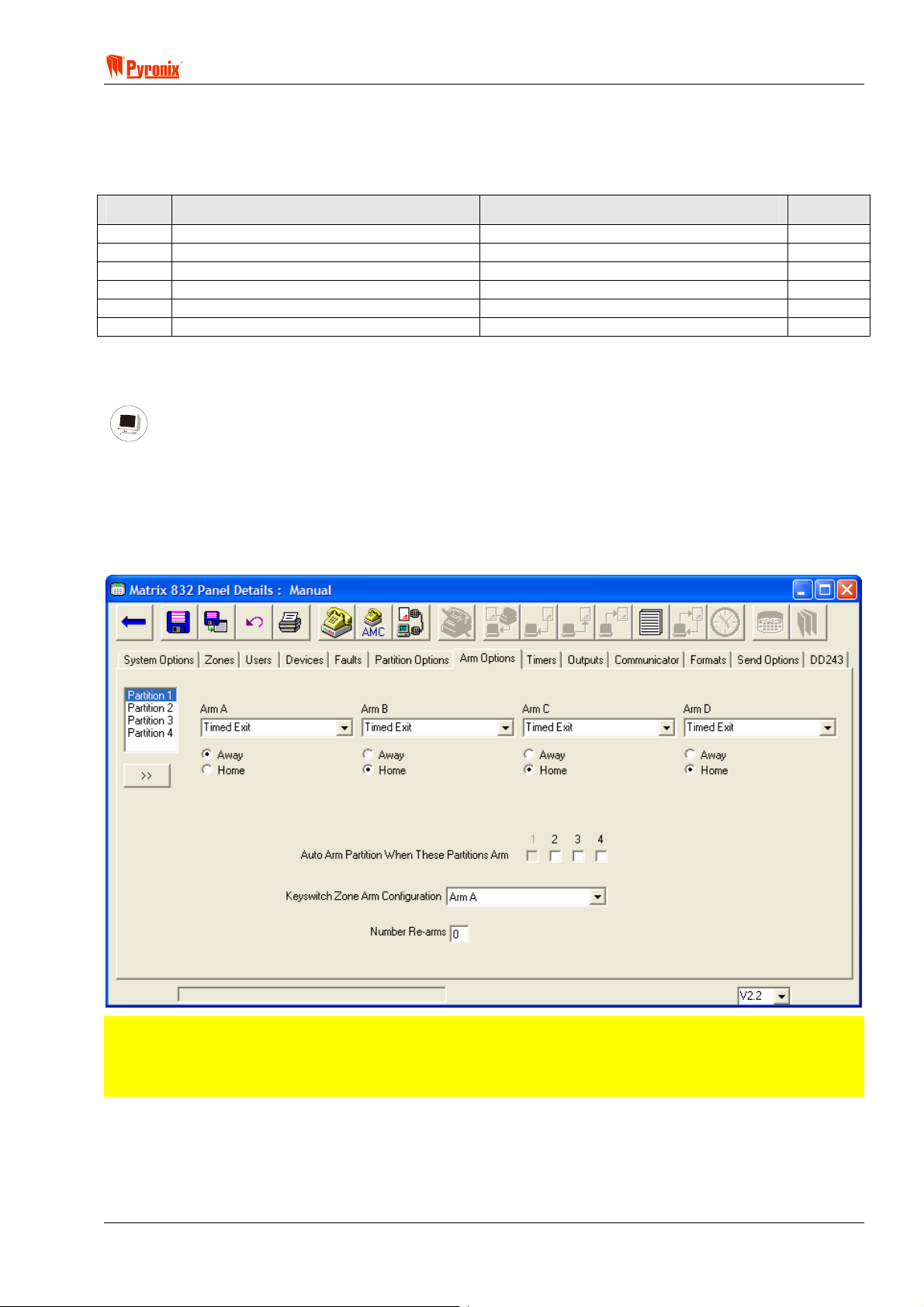
Task: Select Away radio for Arm C
Action: coord(528,754)
